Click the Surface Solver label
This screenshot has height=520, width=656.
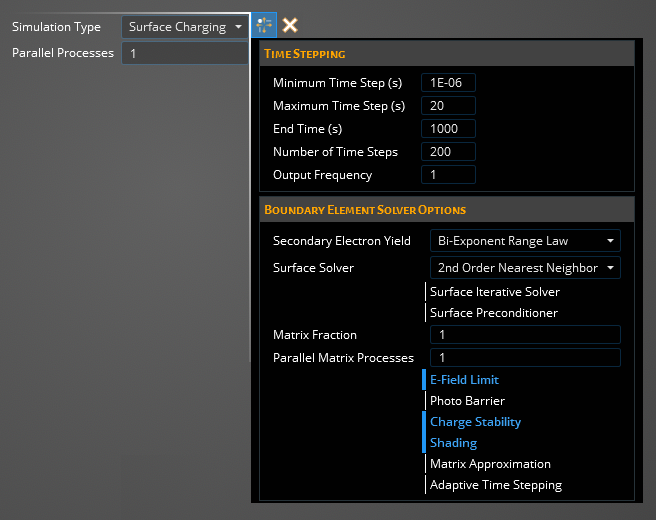point(313,268)
